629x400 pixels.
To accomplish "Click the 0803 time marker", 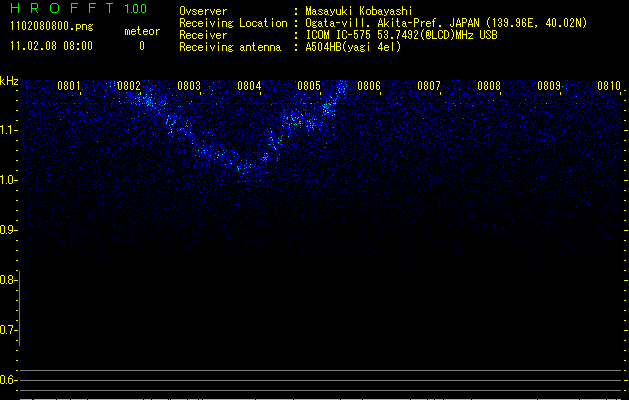I will (x=189, y=86).
